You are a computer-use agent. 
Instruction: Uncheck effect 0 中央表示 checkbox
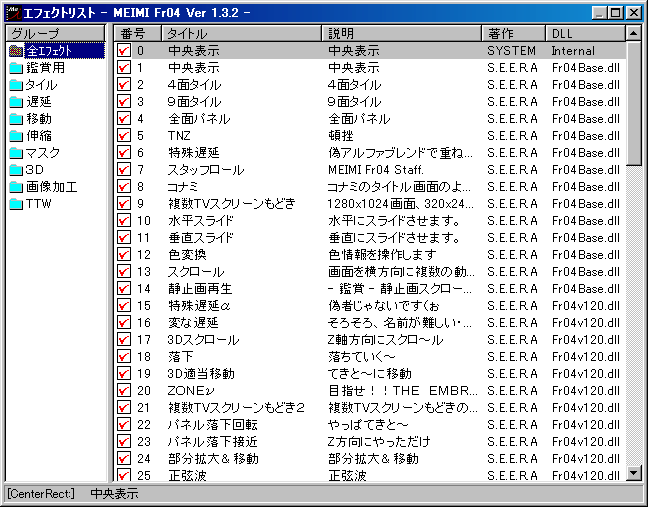[124, 51]
